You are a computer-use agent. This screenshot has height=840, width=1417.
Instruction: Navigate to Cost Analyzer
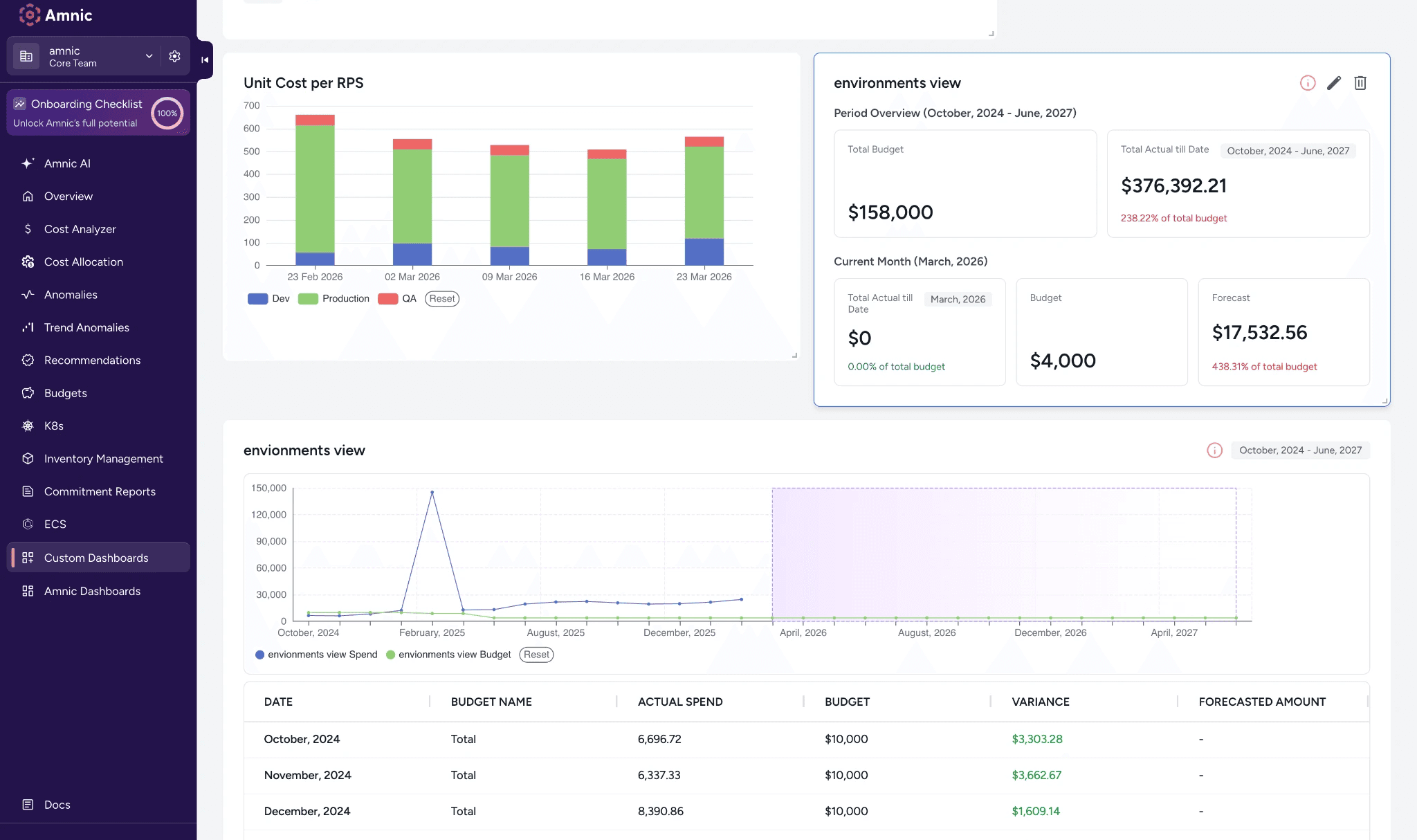[x=80, y=229]
